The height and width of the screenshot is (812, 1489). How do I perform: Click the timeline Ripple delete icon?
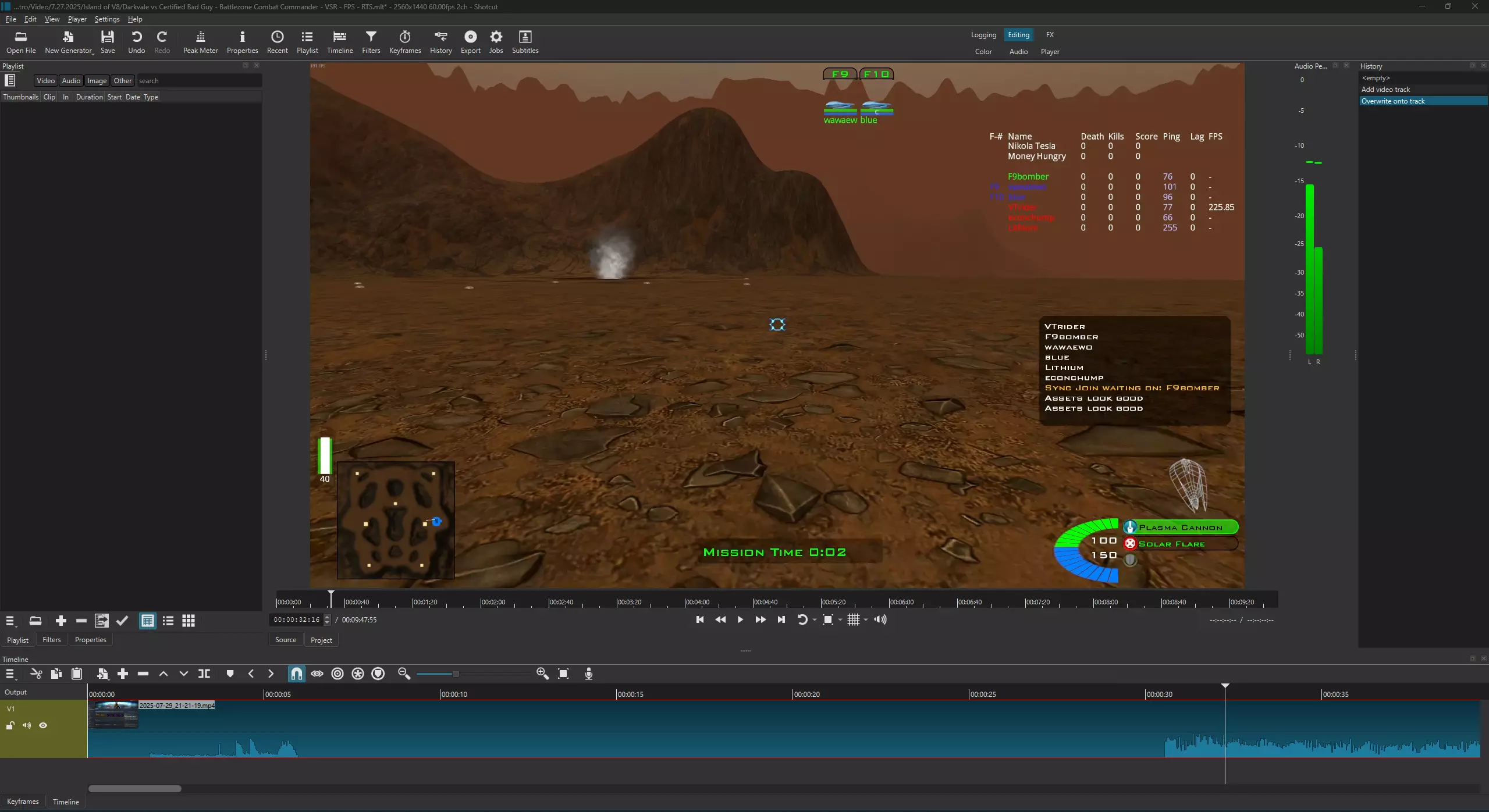tap(143, 674)
